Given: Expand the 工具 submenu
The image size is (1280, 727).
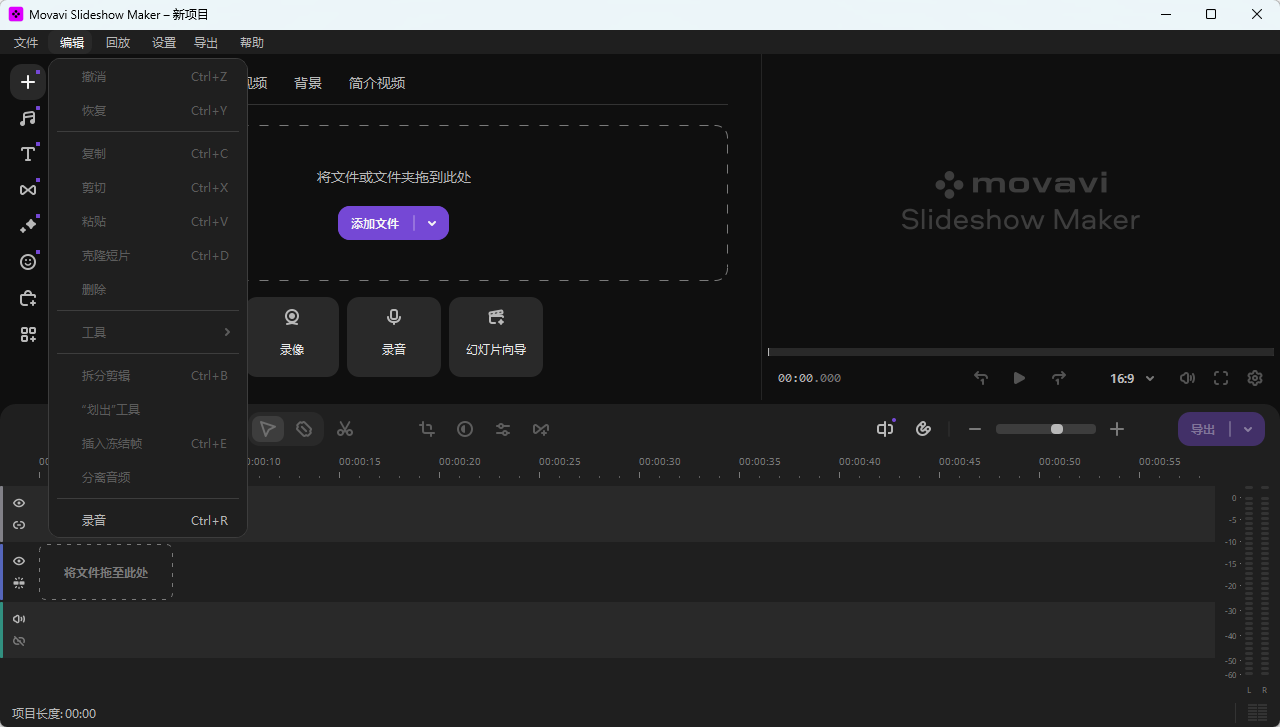Looking at the screenshot, I should click(x=147, y=332).
